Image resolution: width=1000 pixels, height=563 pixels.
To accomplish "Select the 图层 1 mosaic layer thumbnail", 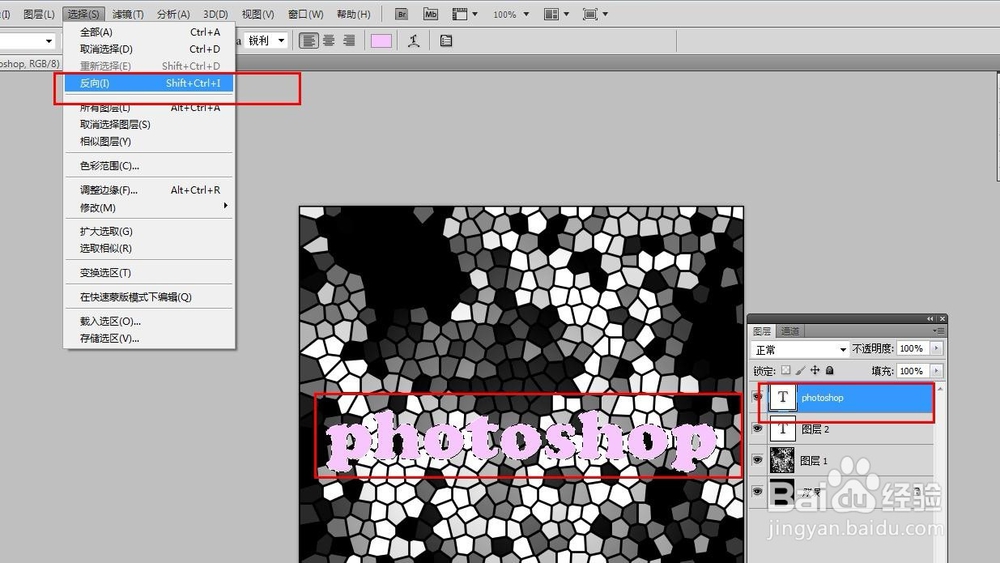I will click(x=783, y=460).
